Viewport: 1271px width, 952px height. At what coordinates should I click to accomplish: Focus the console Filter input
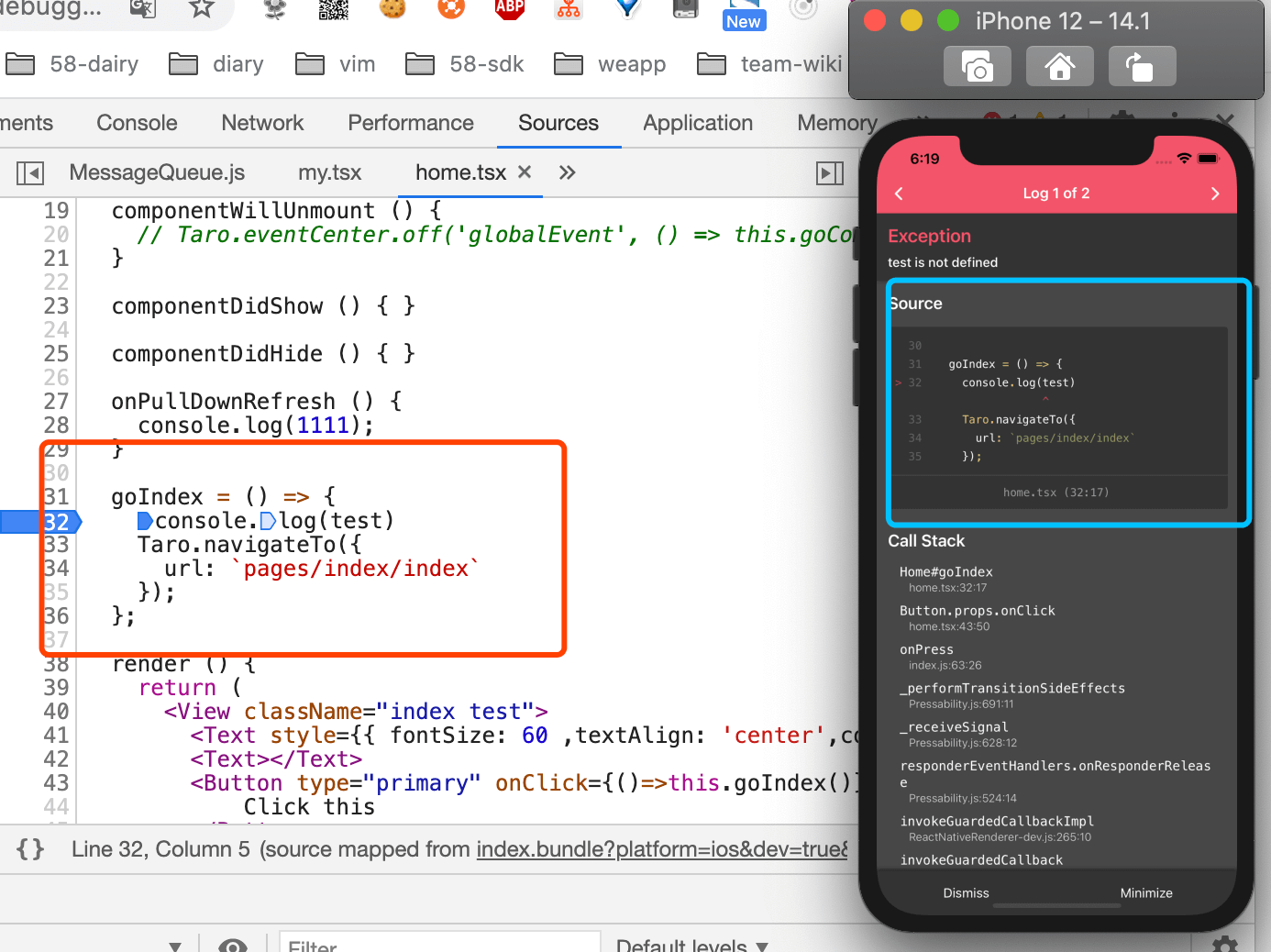(x=440, y=944)
